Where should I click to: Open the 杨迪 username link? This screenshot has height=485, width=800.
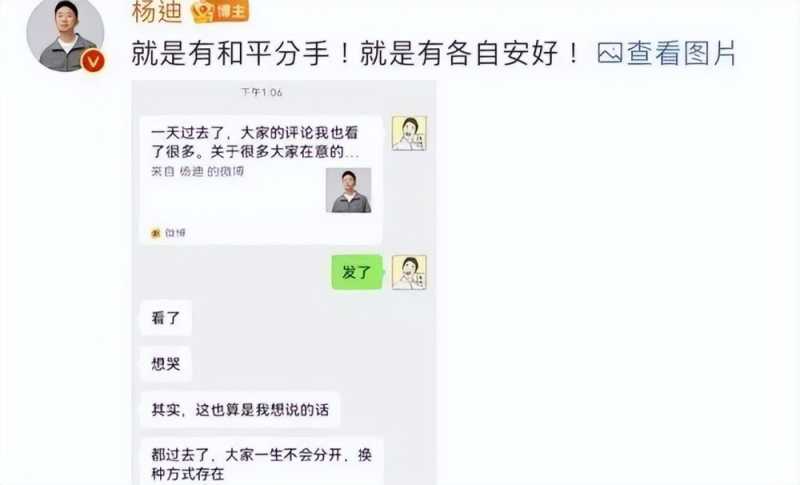pyautogui.click(x=157, y=11)
